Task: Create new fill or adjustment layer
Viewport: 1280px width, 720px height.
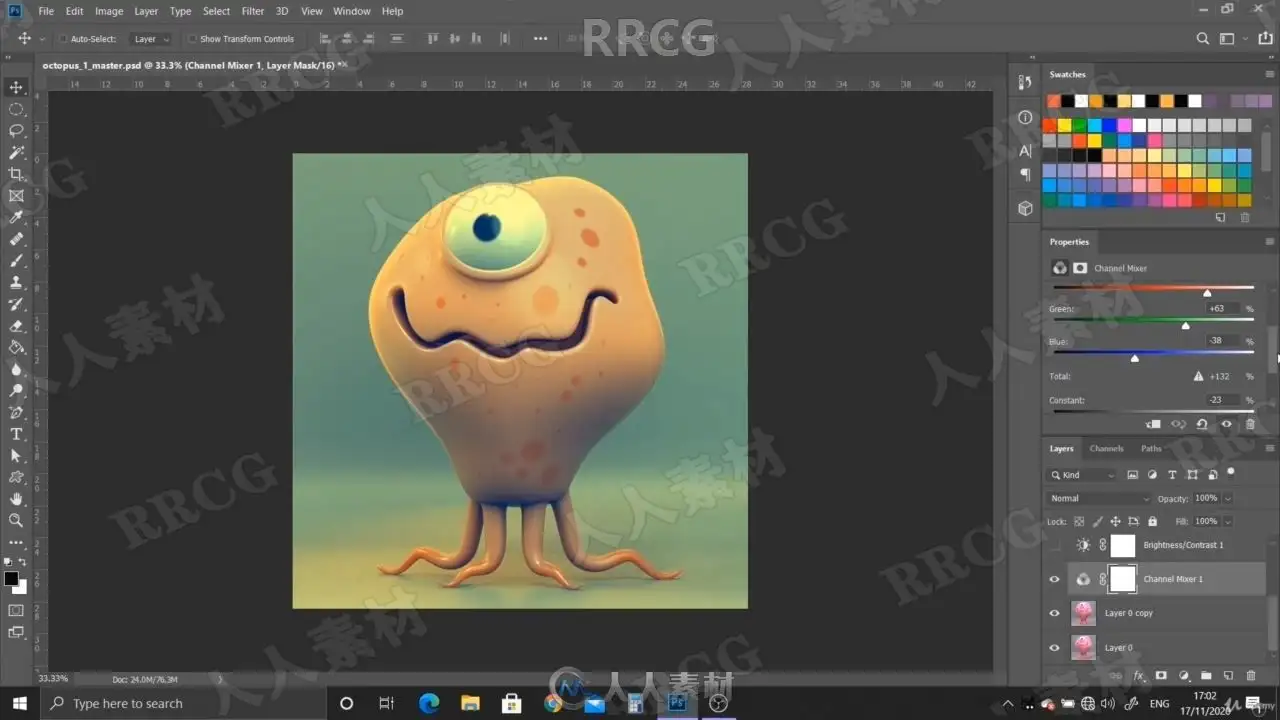Action: point(1184,676)
